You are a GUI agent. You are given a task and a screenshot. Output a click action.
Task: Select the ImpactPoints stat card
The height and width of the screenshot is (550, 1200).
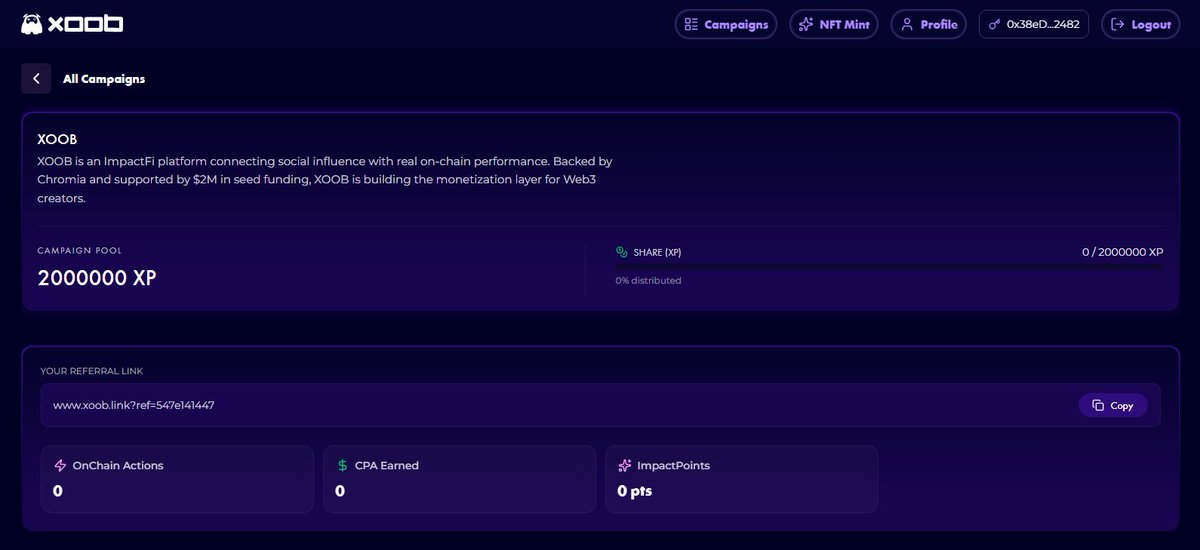[741, 479]
